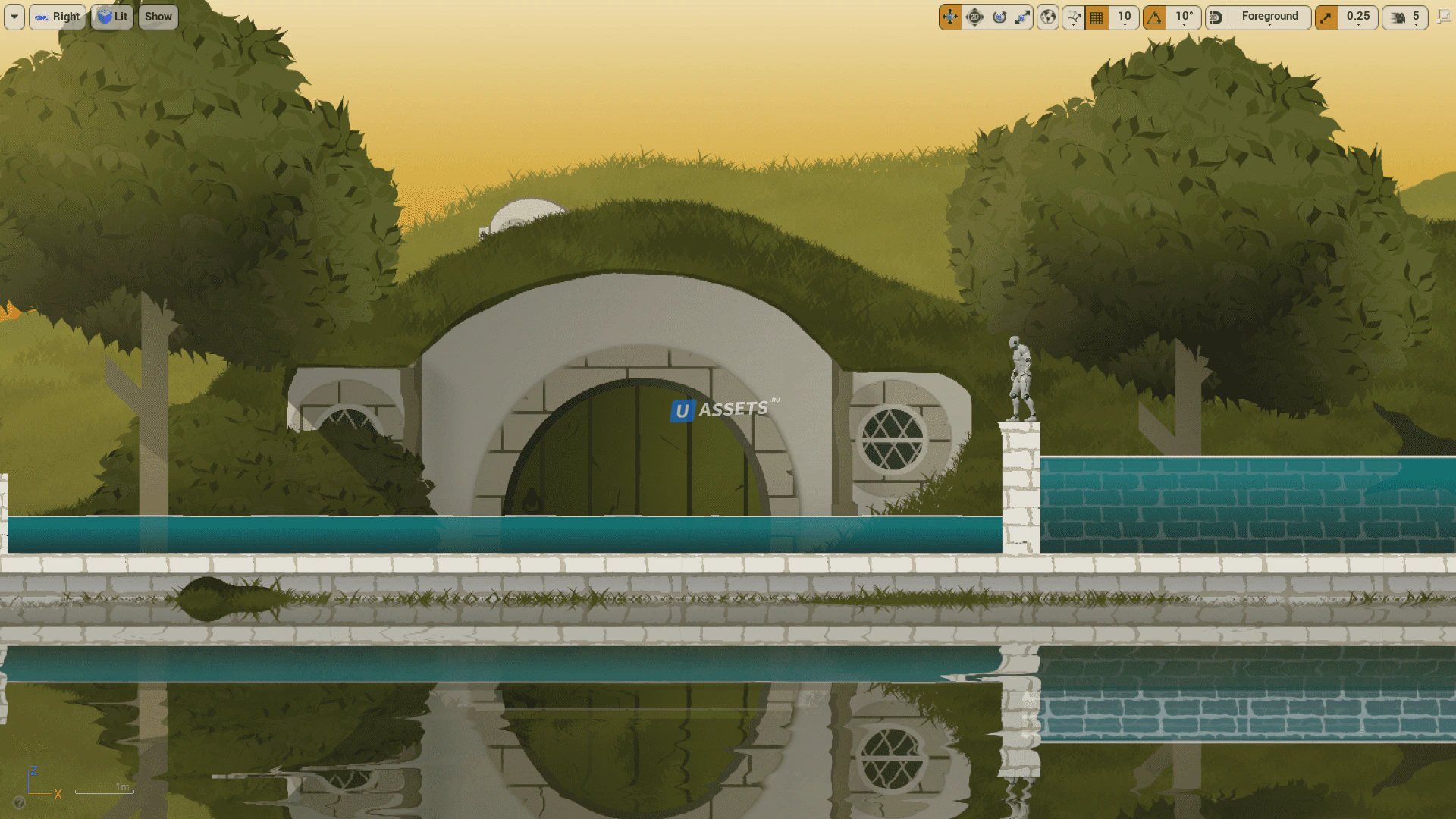Open the surface snapping options
This screenshot has height=819, width=1456.
point(1073,17)
